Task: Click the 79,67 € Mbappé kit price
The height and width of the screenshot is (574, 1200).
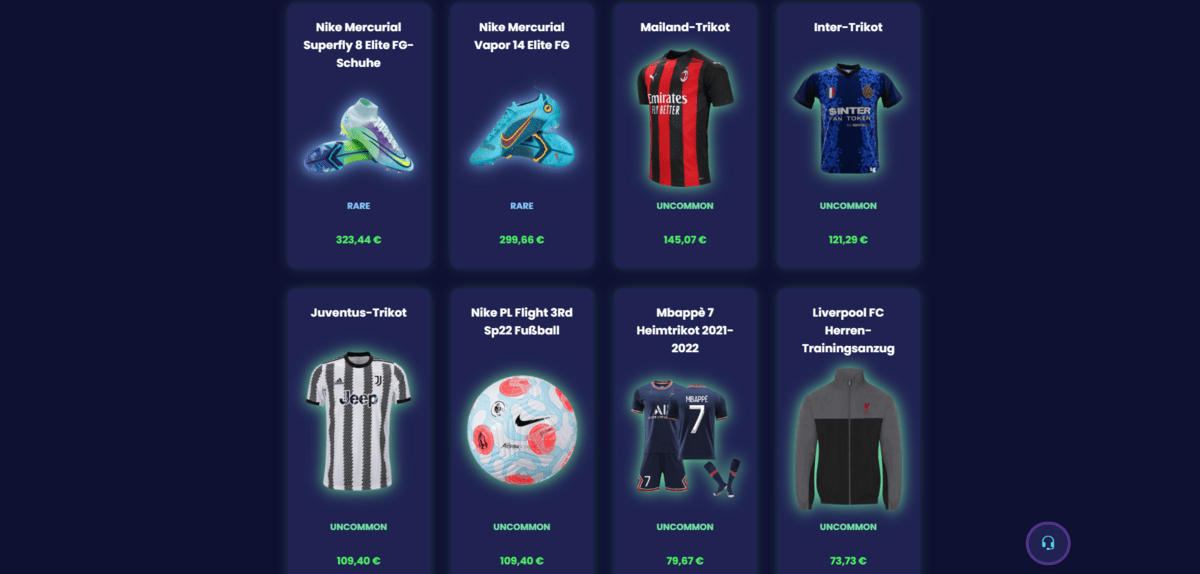Action: click(x=685, y=561)
